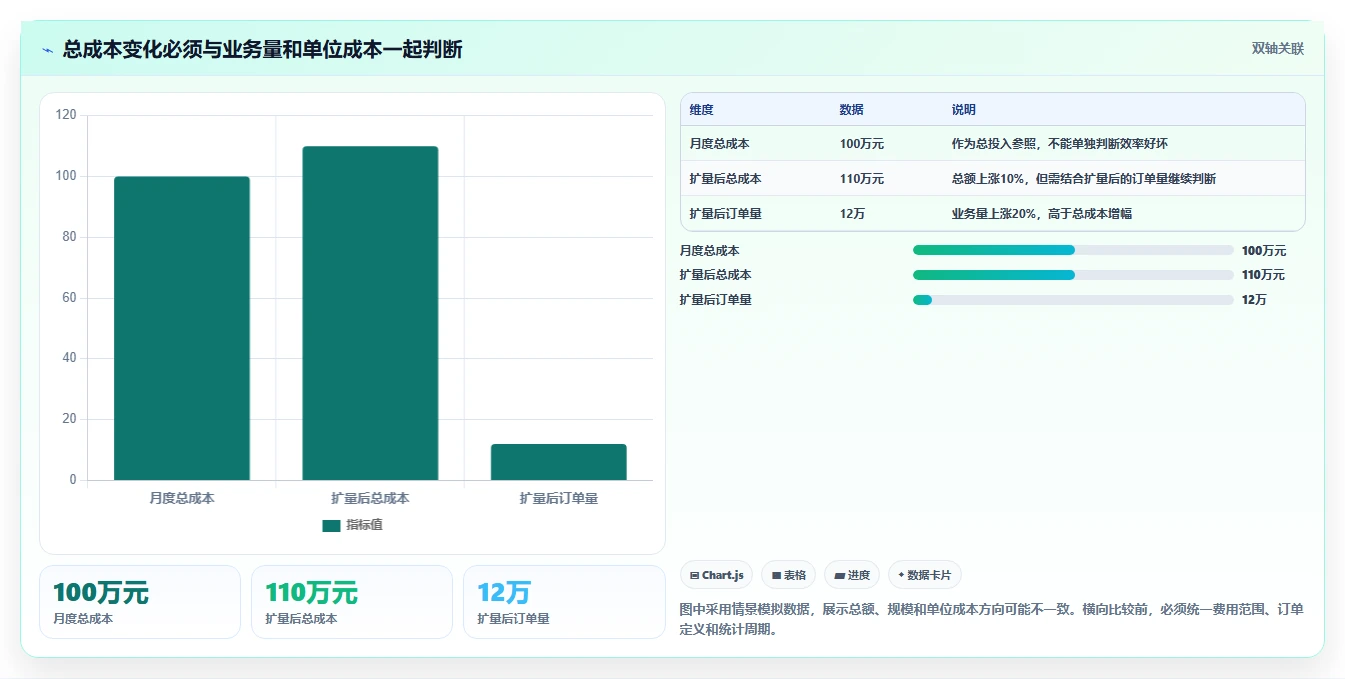Screen dimensions: 1345x679
Task: Click the 数据卡片 tag chip
Action: pos(925,575)
